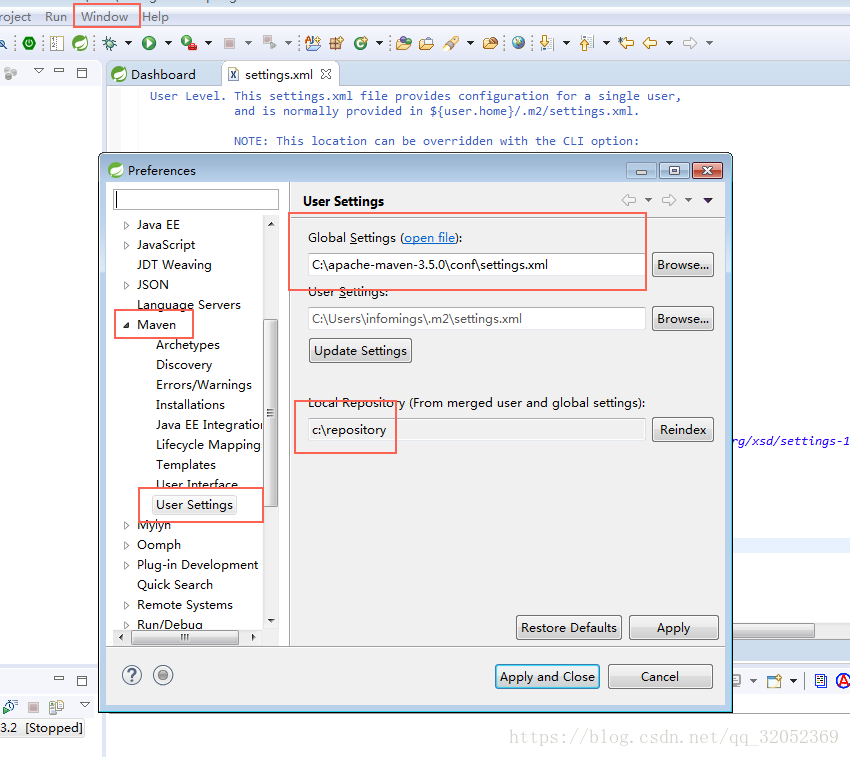Image resolution: width=850 pixels, height=757 pixels.
Task: Close the settings.xml tab
Action: [x=326, y=74]
